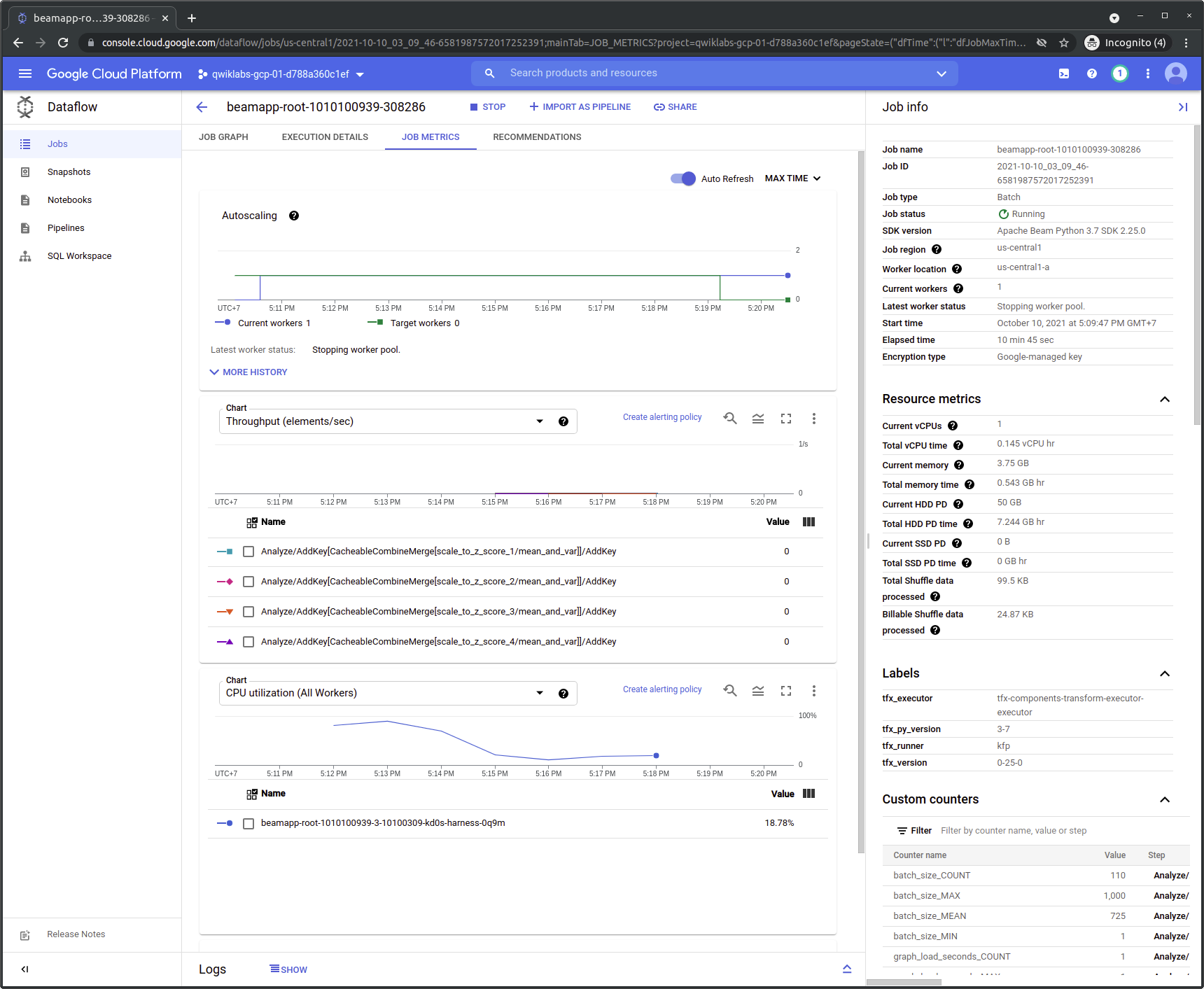Image resolution: width=1204 pixels, height=989 pixels.
Task: Check the scale_to_z_score_2 series checkbox
Action: [x=248, y=582]
